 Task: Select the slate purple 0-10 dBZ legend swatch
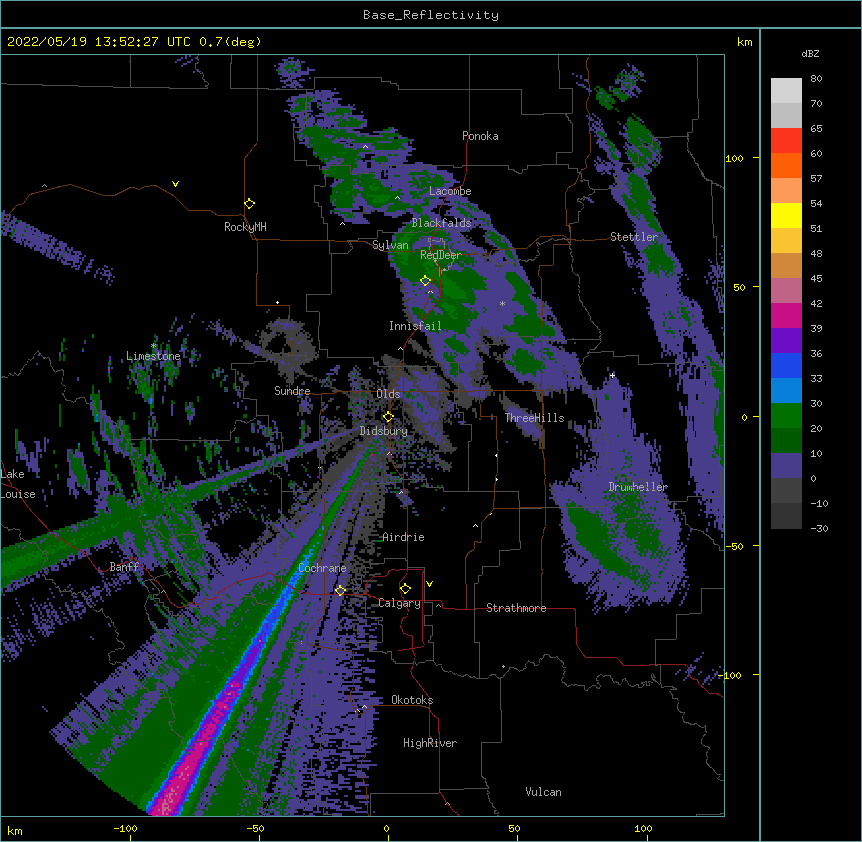[x=786, y=466]
